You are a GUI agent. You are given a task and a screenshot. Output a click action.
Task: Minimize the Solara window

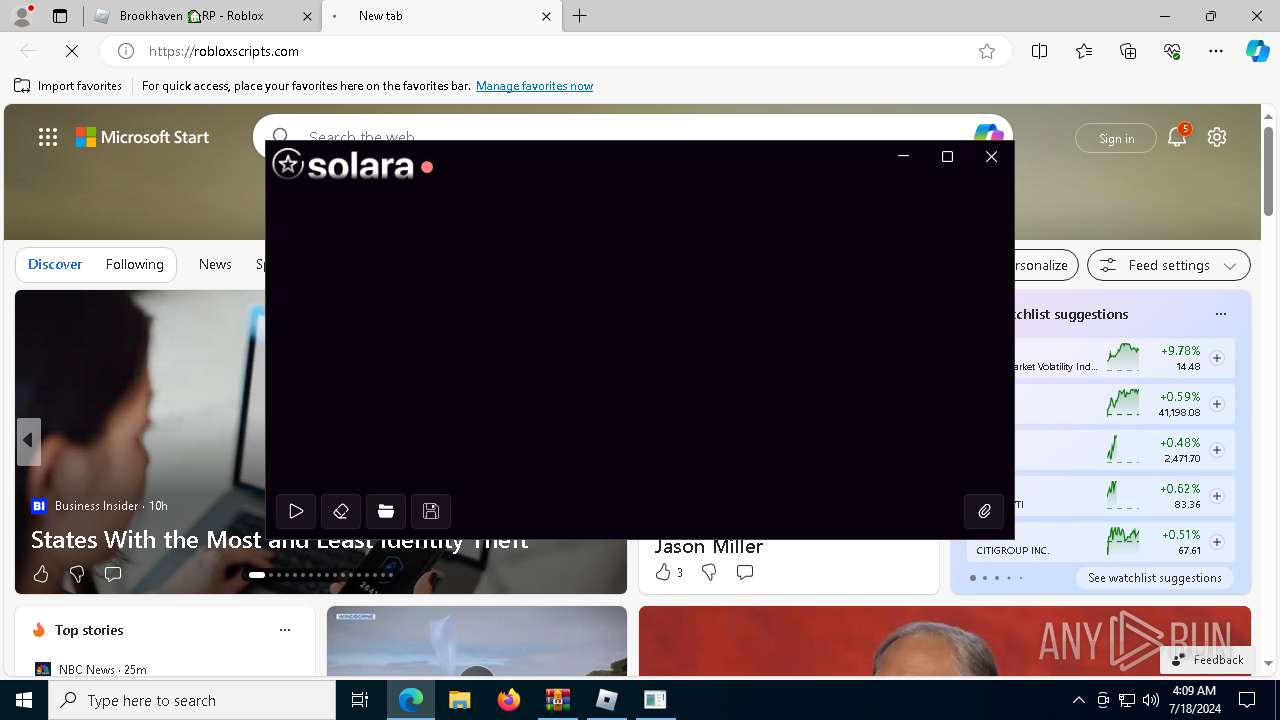click(903, 156)
